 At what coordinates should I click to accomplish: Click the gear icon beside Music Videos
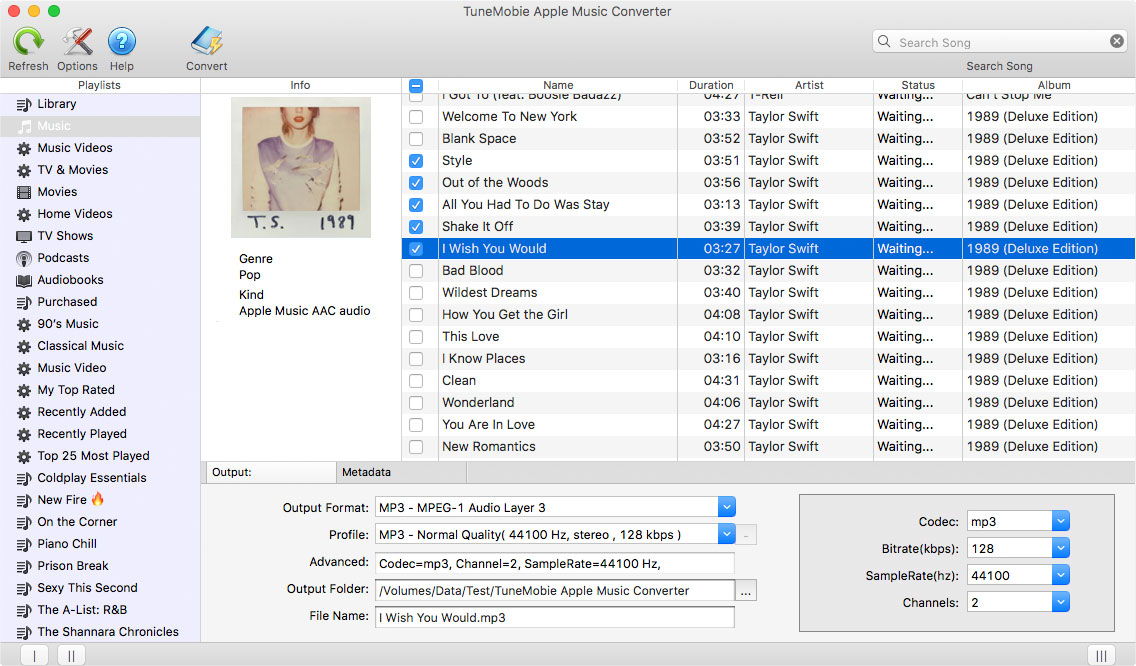point(24,149)
